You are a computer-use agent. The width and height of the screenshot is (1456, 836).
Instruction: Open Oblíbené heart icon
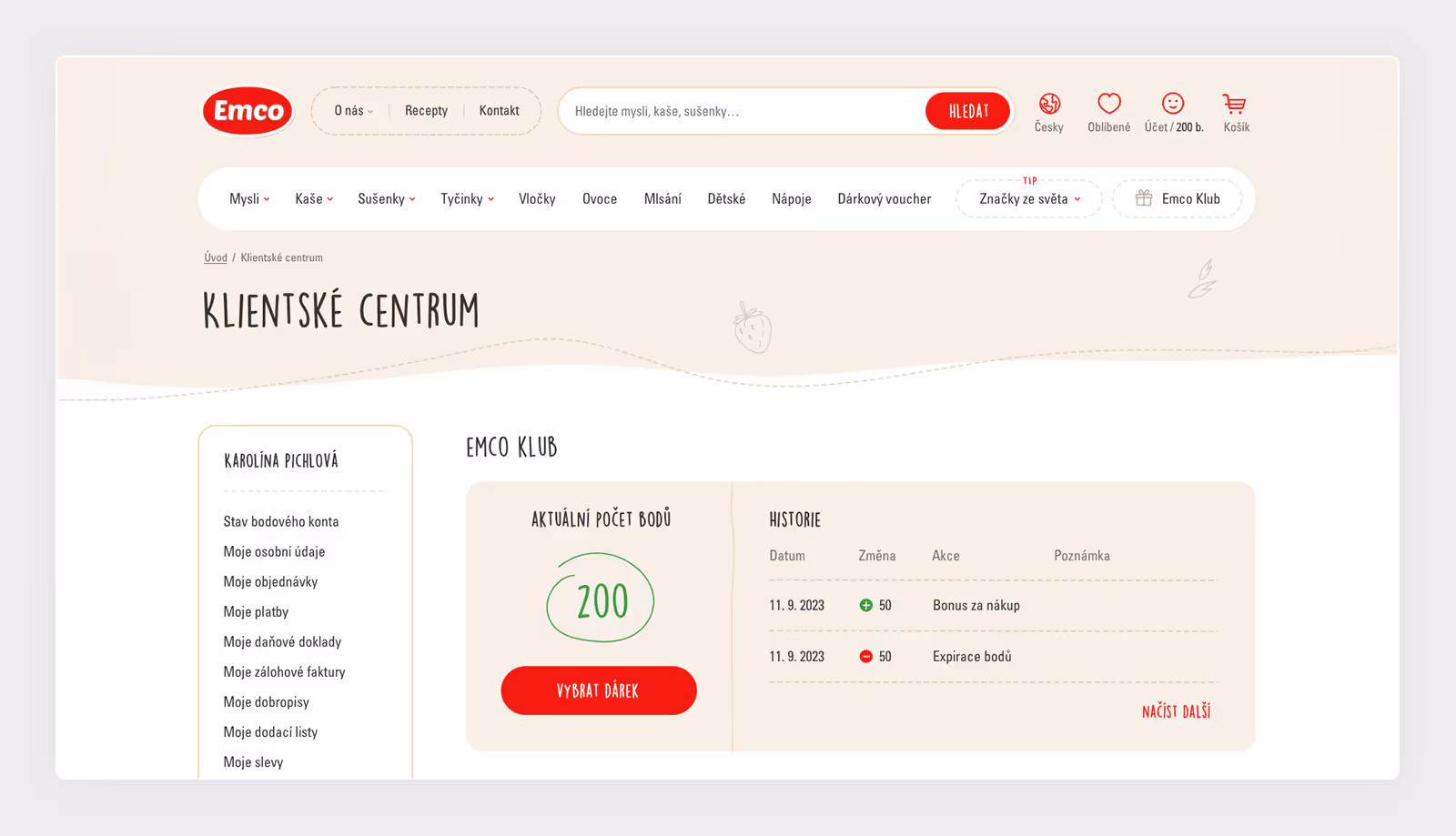pos(1108,104)
